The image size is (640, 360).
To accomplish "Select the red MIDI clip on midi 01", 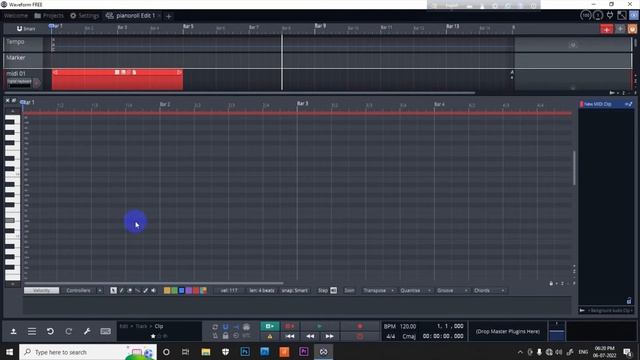I will pyautogui.click(x=117, y=79).
